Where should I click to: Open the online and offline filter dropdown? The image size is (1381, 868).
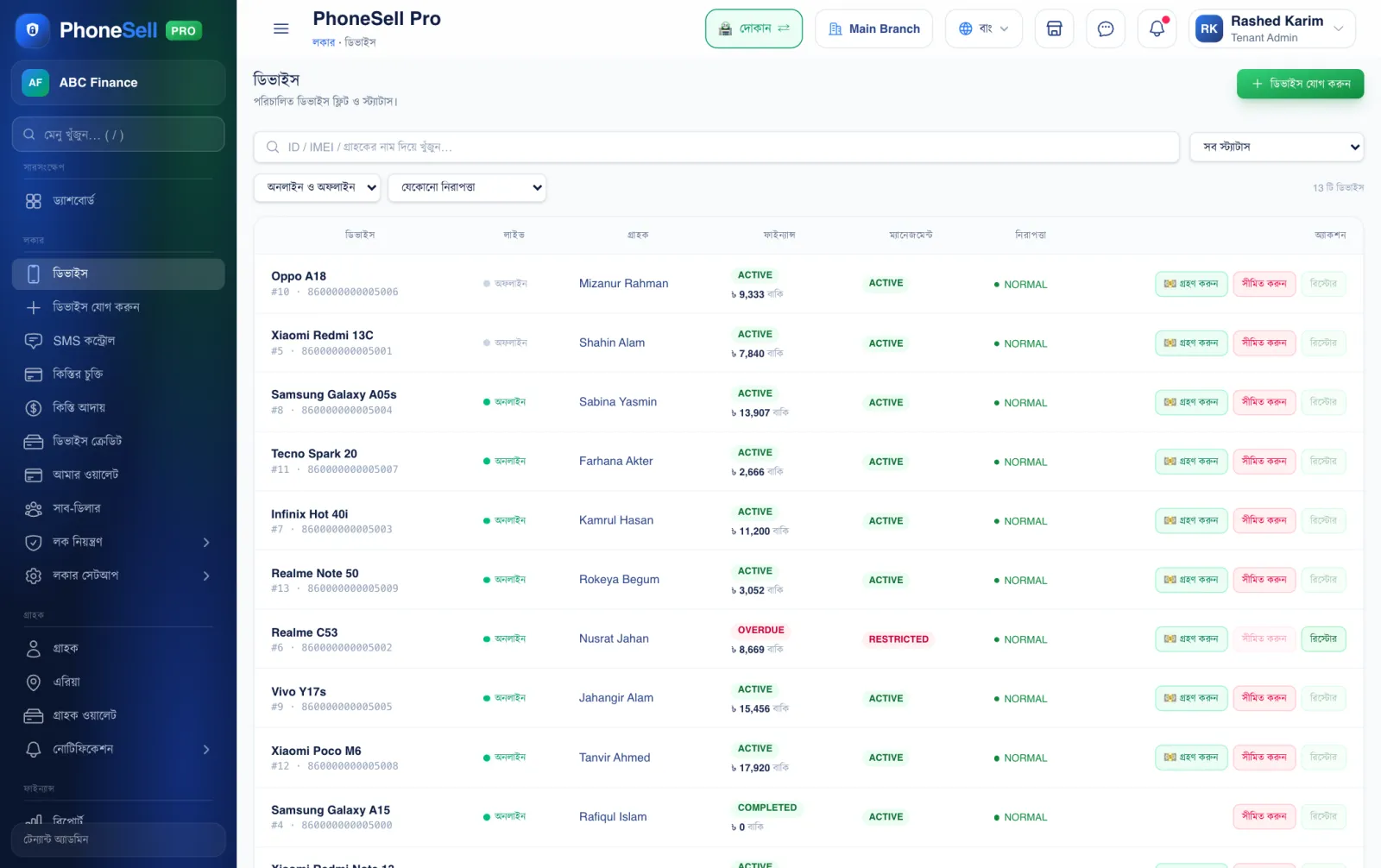point(317,187)
